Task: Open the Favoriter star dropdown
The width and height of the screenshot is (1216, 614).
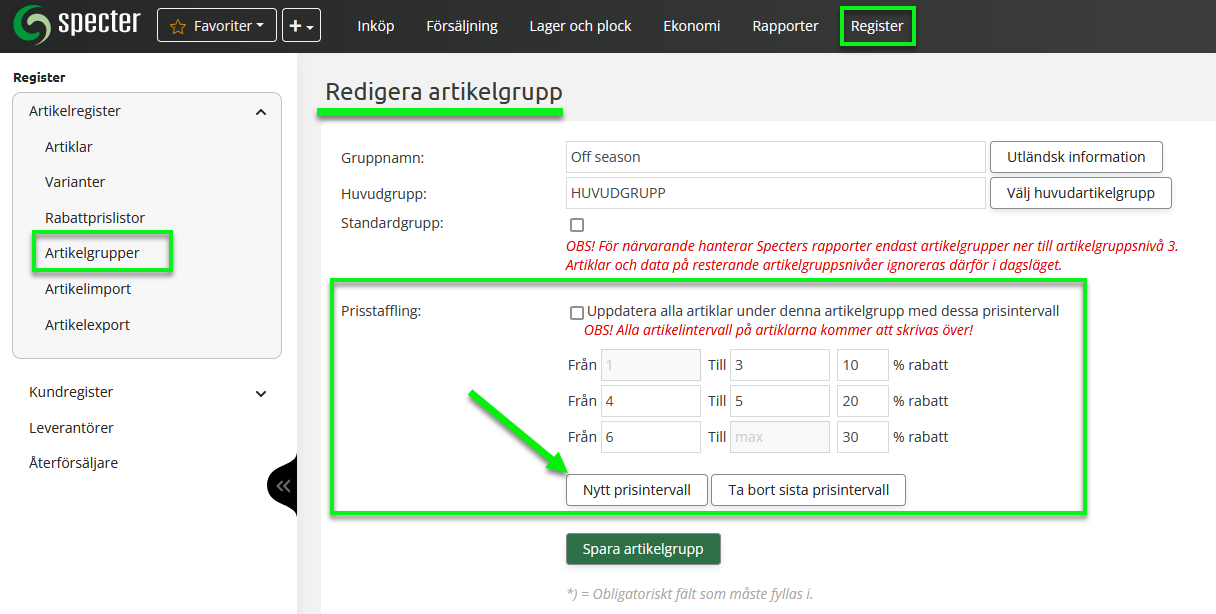Action: [216, 26]
